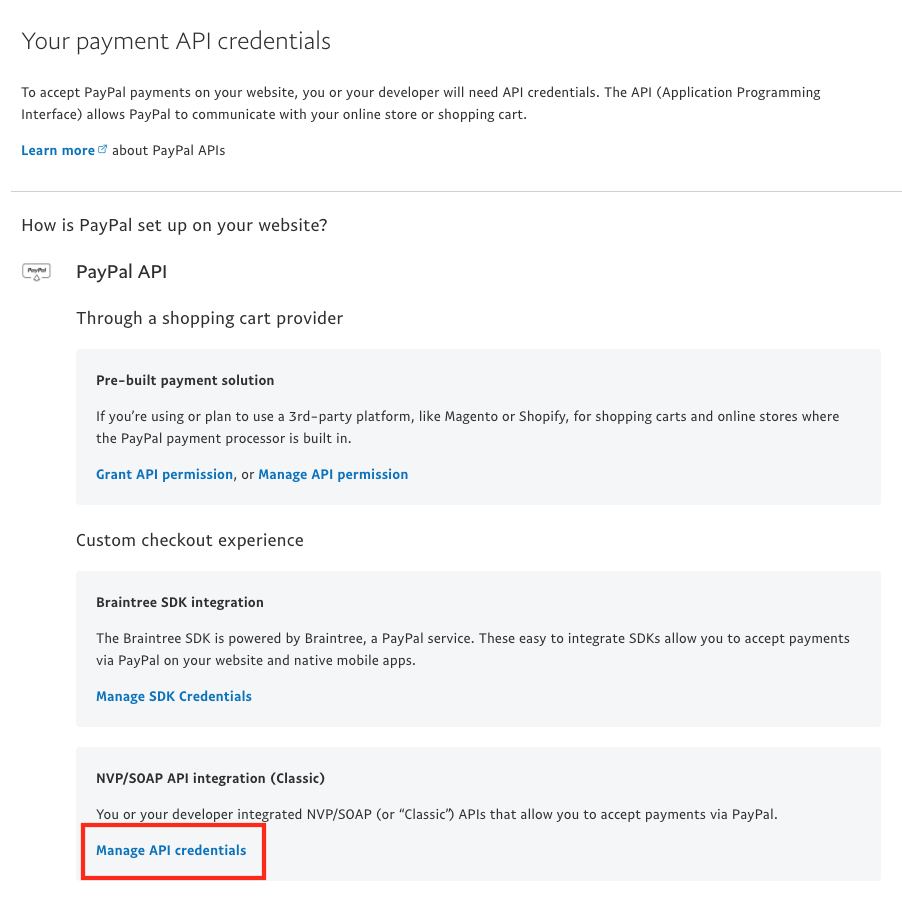Select the PayPal API section title
The image size is (902, 901).
click(x=121, y=272)
